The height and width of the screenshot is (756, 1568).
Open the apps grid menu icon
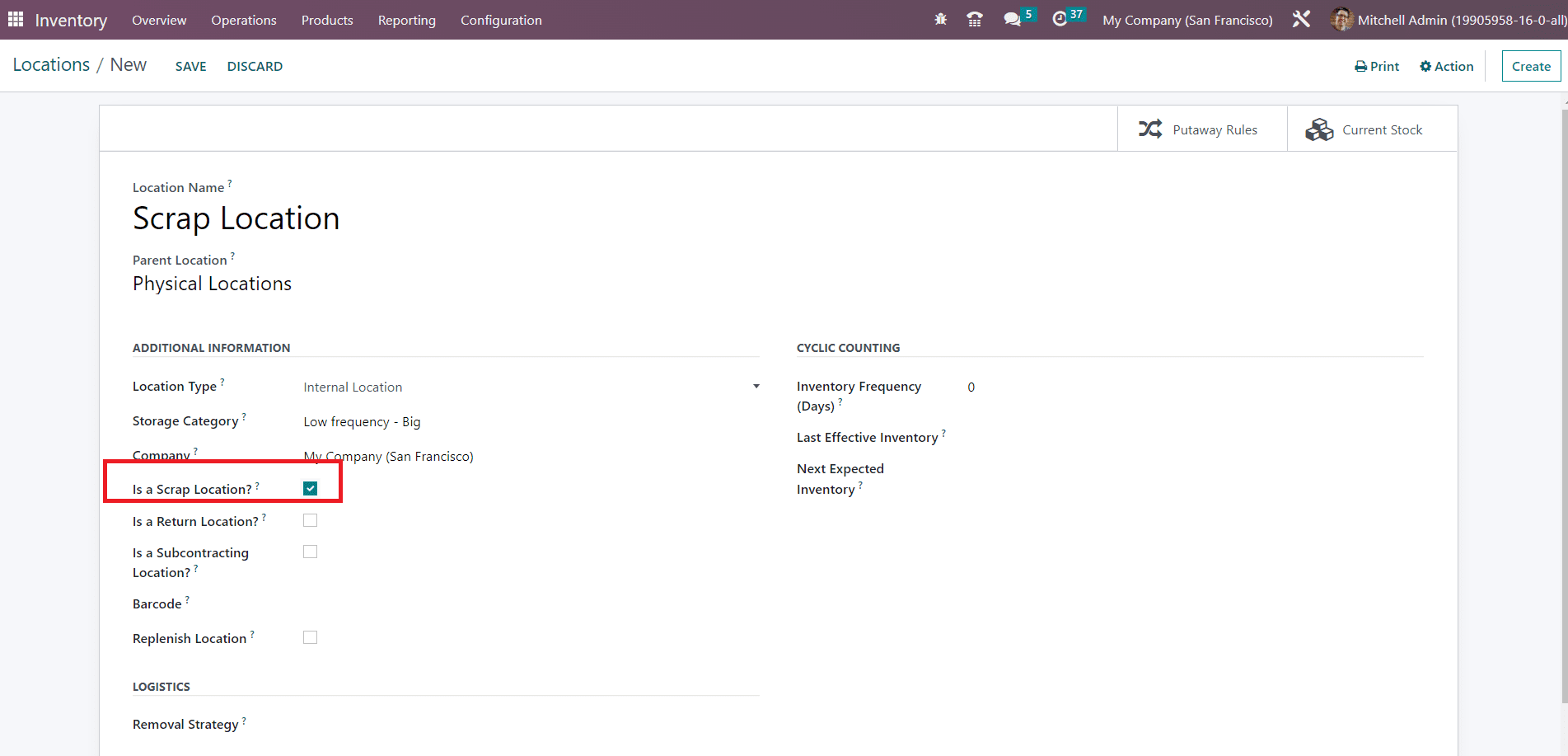point(16,20)
